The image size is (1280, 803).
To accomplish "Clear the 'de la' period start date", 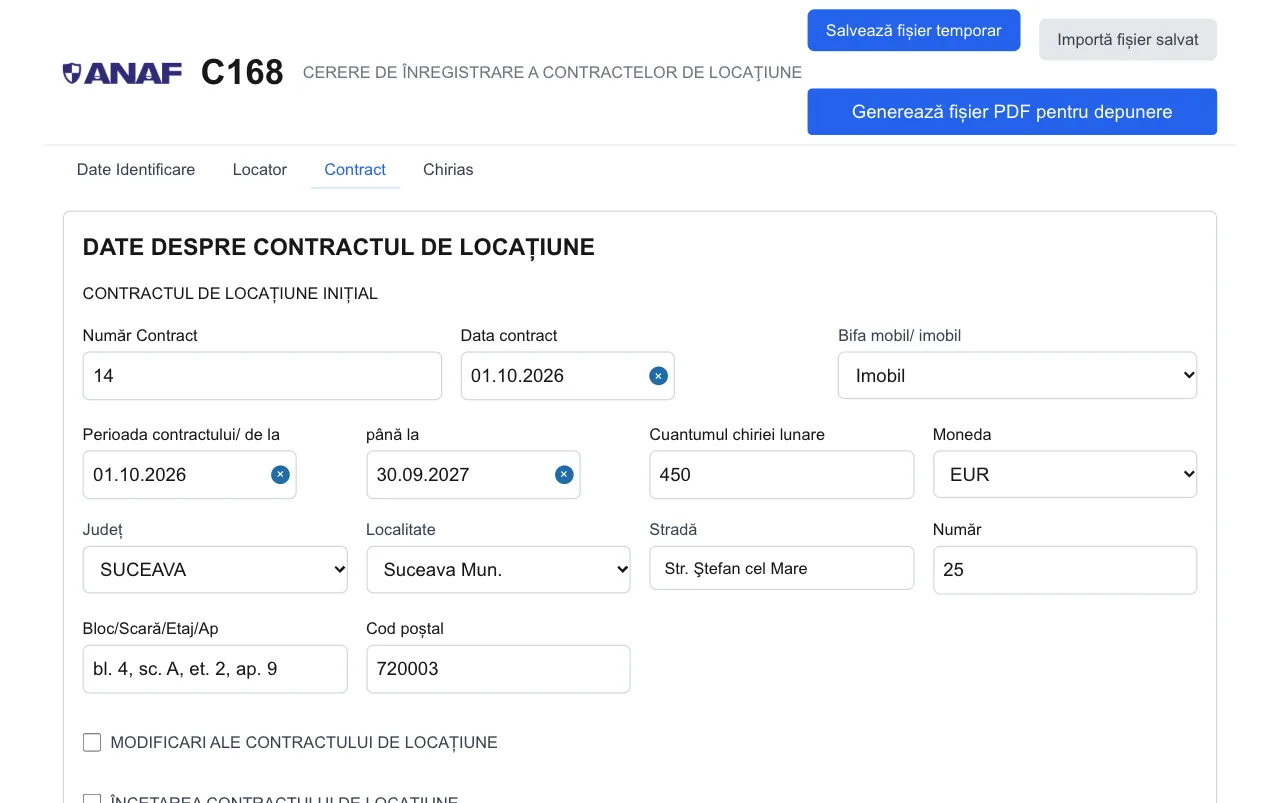I will 280,475.
